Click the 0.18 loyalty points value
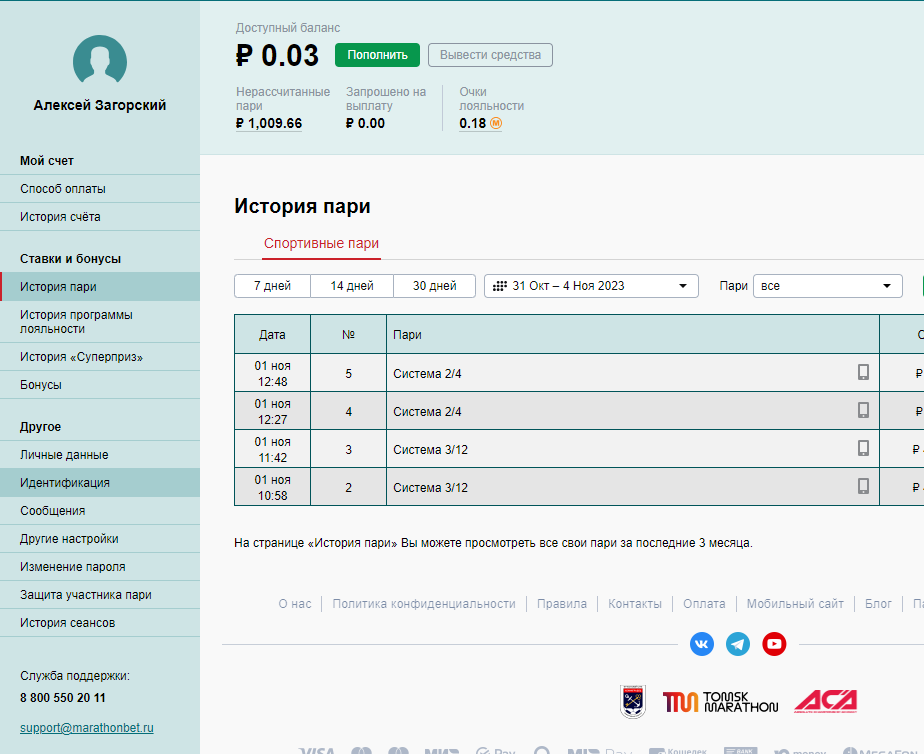The image size is (924, 754). [x=473, y=123]
